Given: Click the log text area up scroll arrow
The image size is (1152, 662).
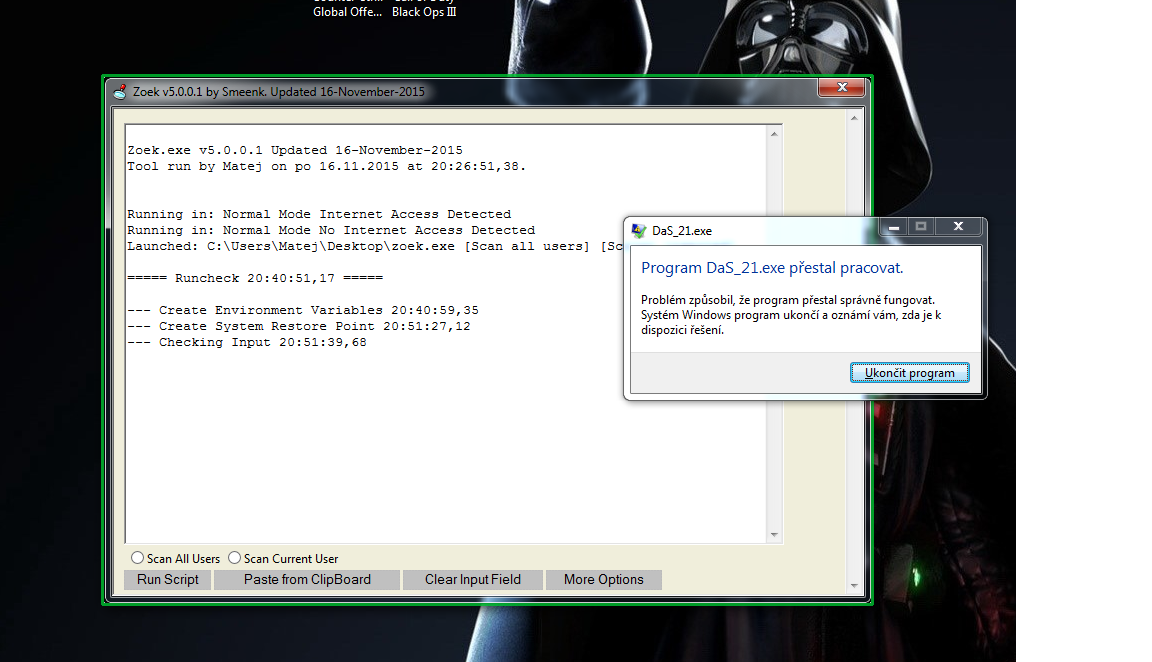Looking at the screenshot, I should (774, 134).
